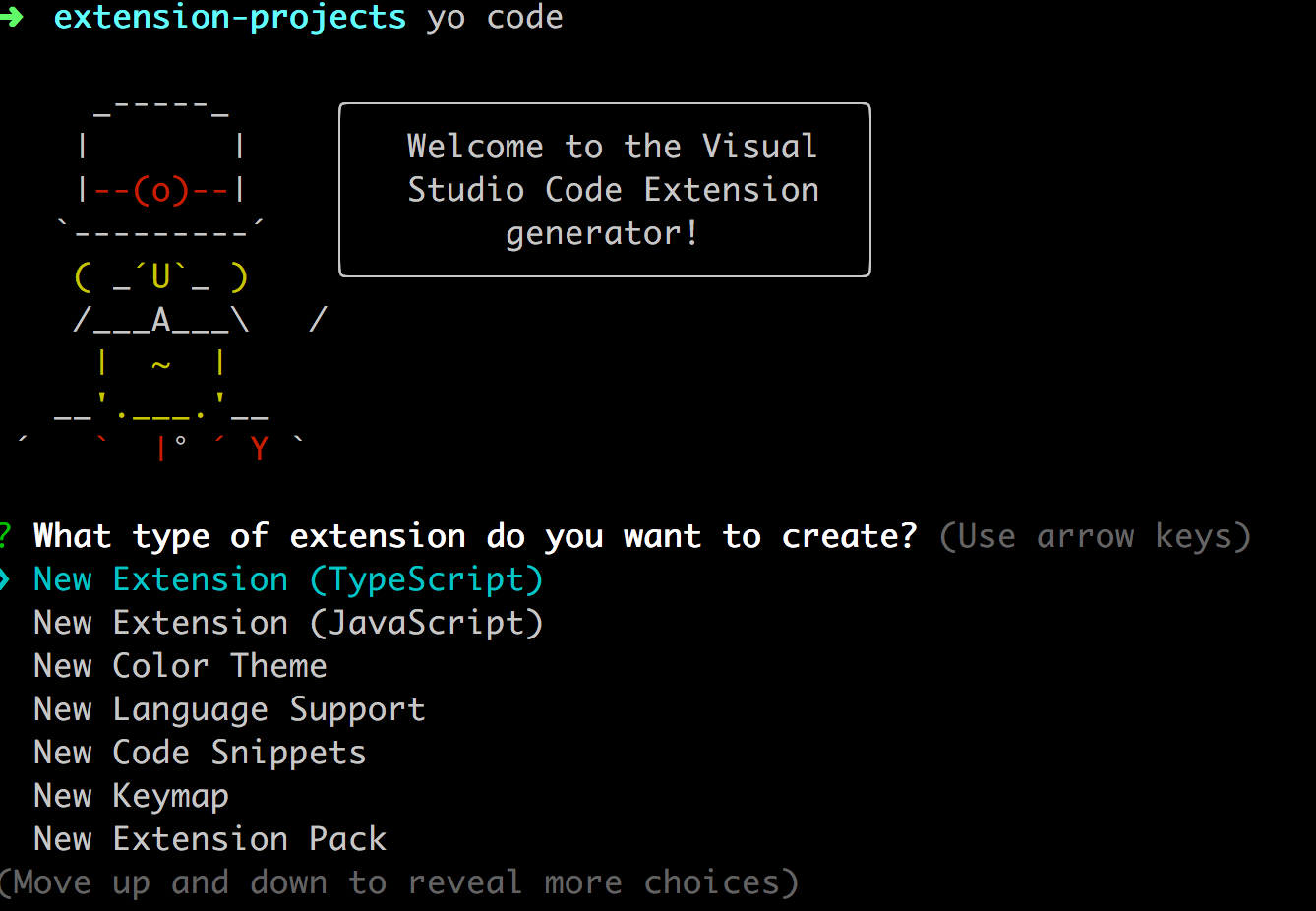Click the yellow 'U' face of the mascot
1316x911 pixels.
coord(160,276)
